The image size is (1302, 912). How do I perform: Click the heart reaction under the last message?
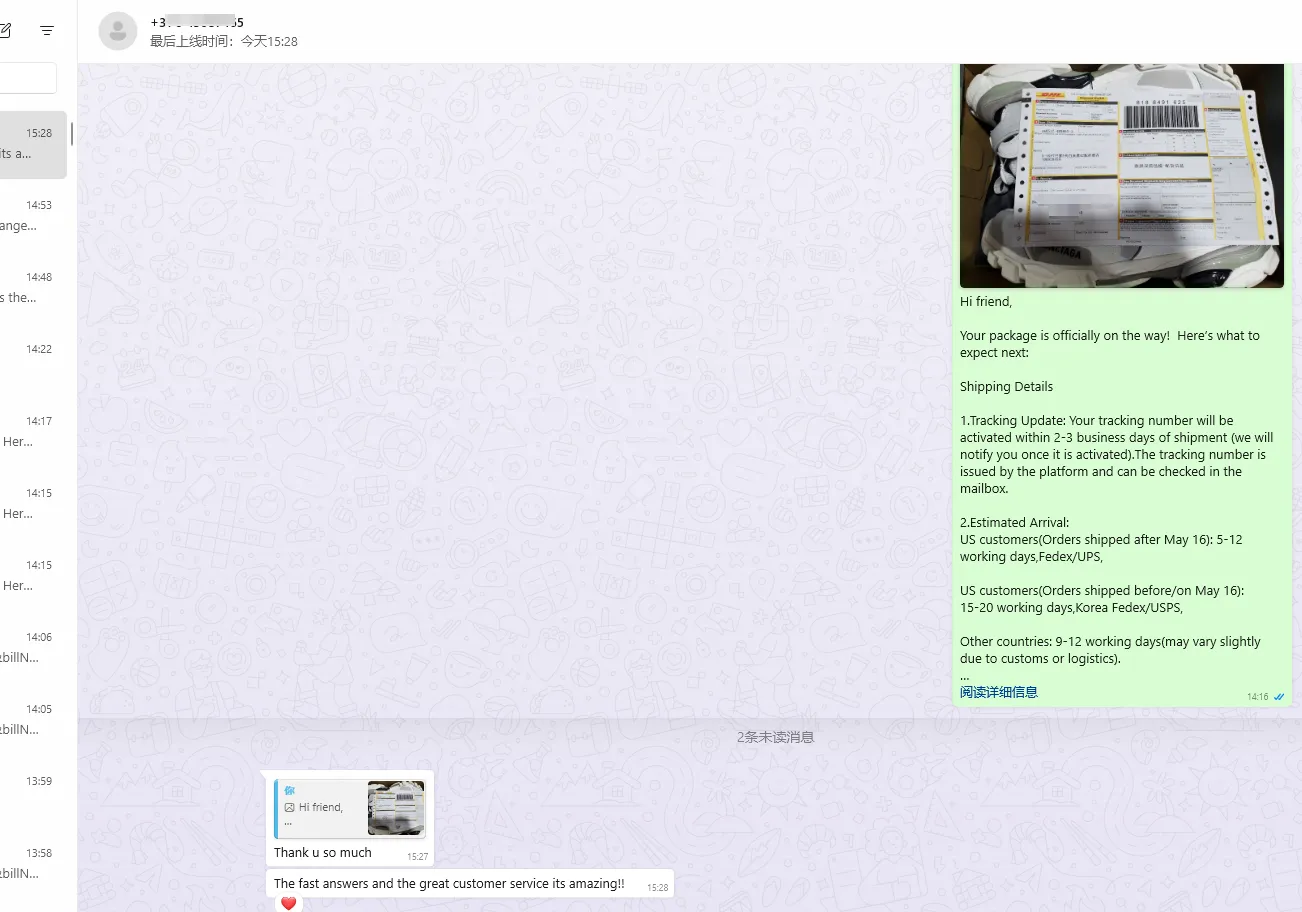click(x=289, y=904)
